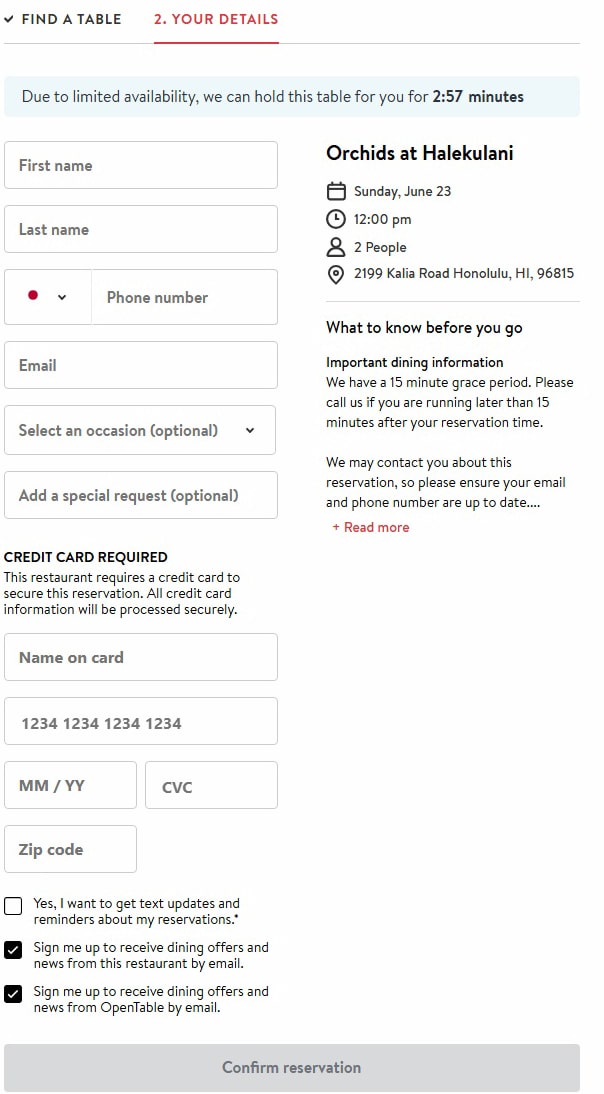Click the person icon beside 2 People
The image size is (604, 1094).
pos(336,247)
